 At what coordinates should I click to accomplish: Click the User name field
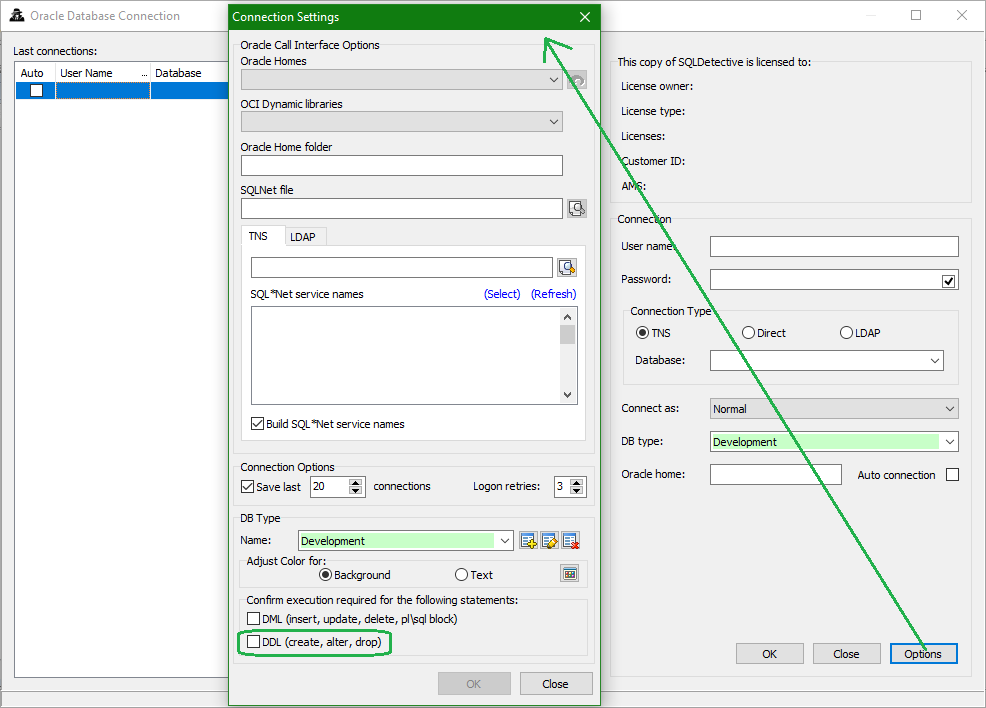(834, 246)
